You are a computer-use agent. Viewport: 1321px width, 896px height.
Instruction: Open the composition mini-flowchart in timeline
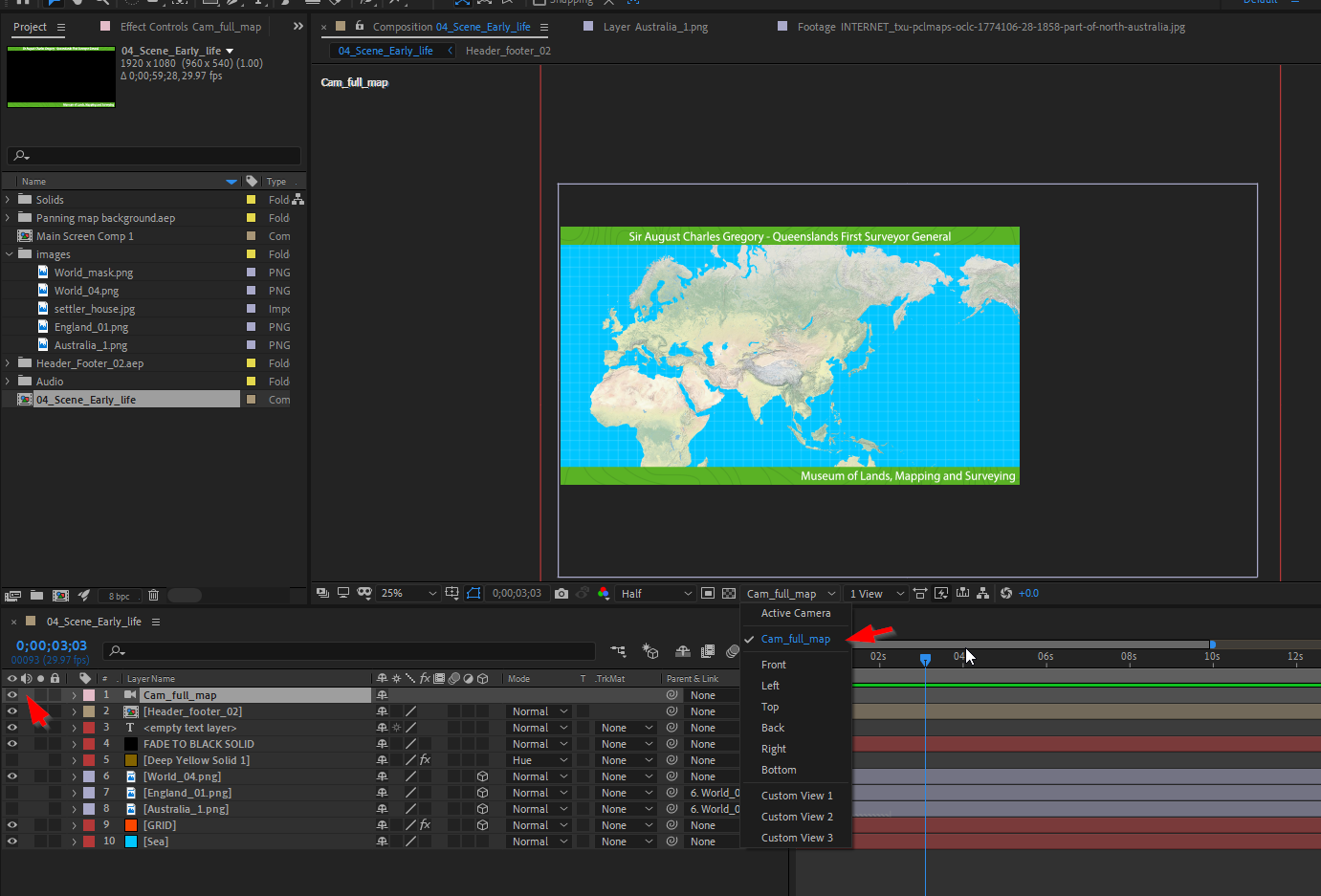(x=618, y=651)
